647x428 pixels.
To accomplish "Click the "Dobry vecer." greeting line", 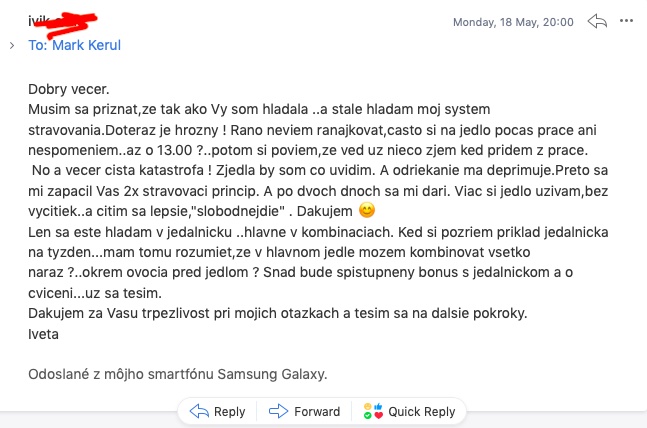I will click(x=68, y=89).
